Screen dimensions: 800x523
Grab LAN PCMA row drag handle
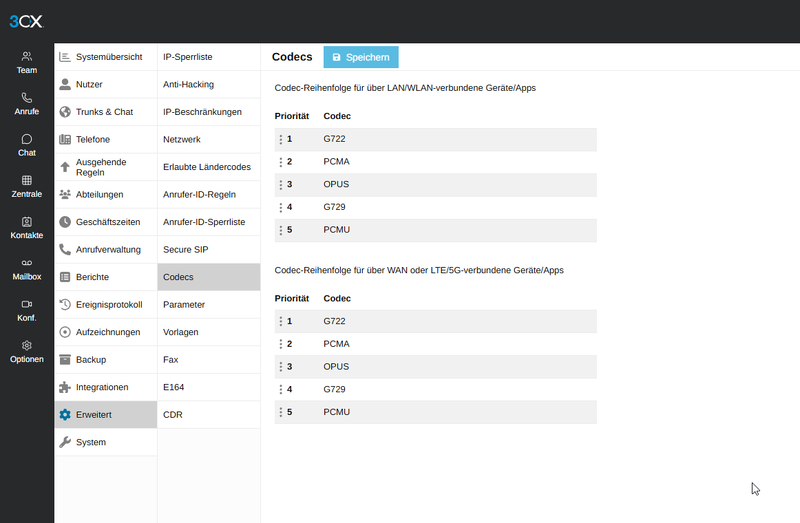pyautogui.click(x=281, y=162)
